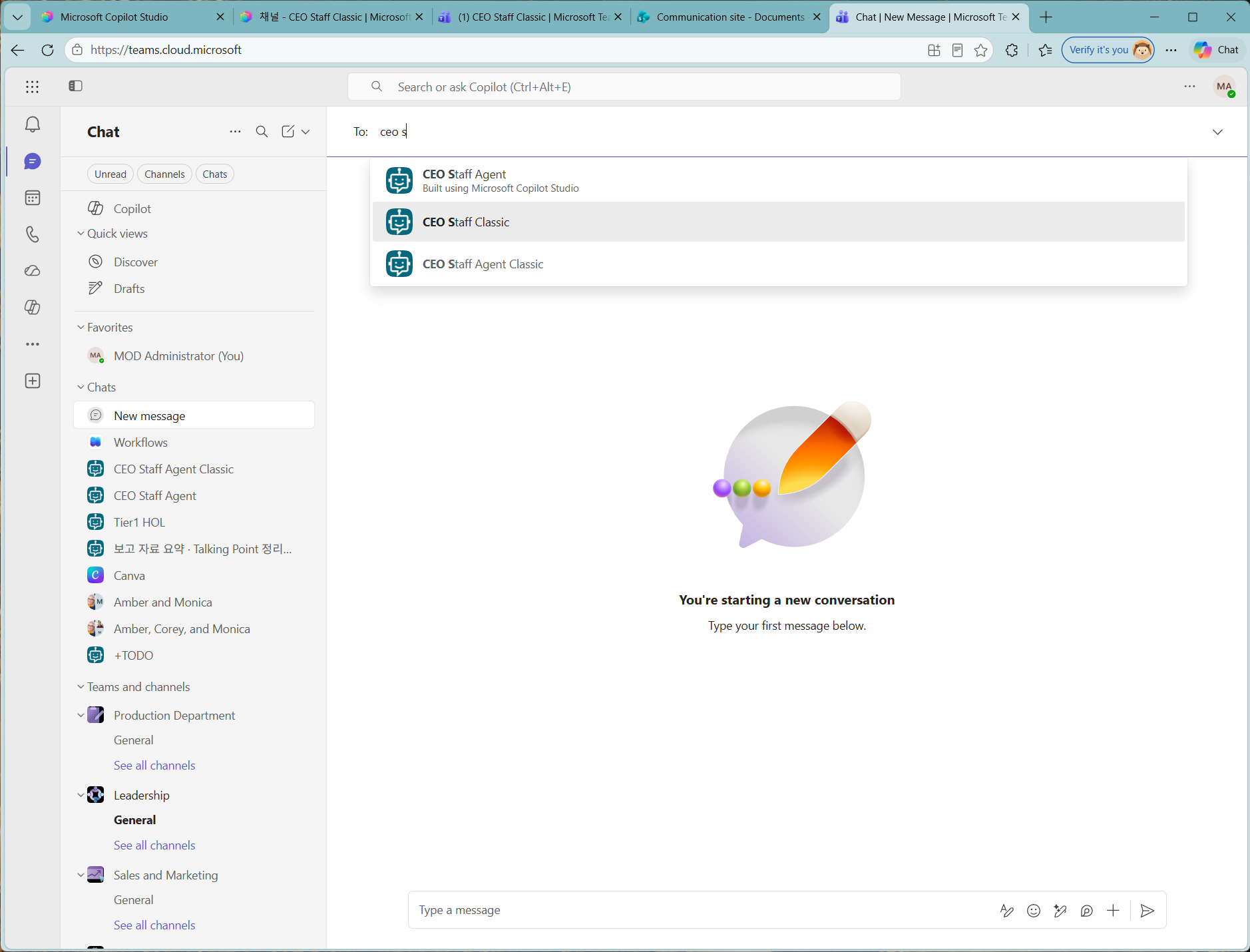Open the OneDrive cloud icon

[x=33, y=271]
